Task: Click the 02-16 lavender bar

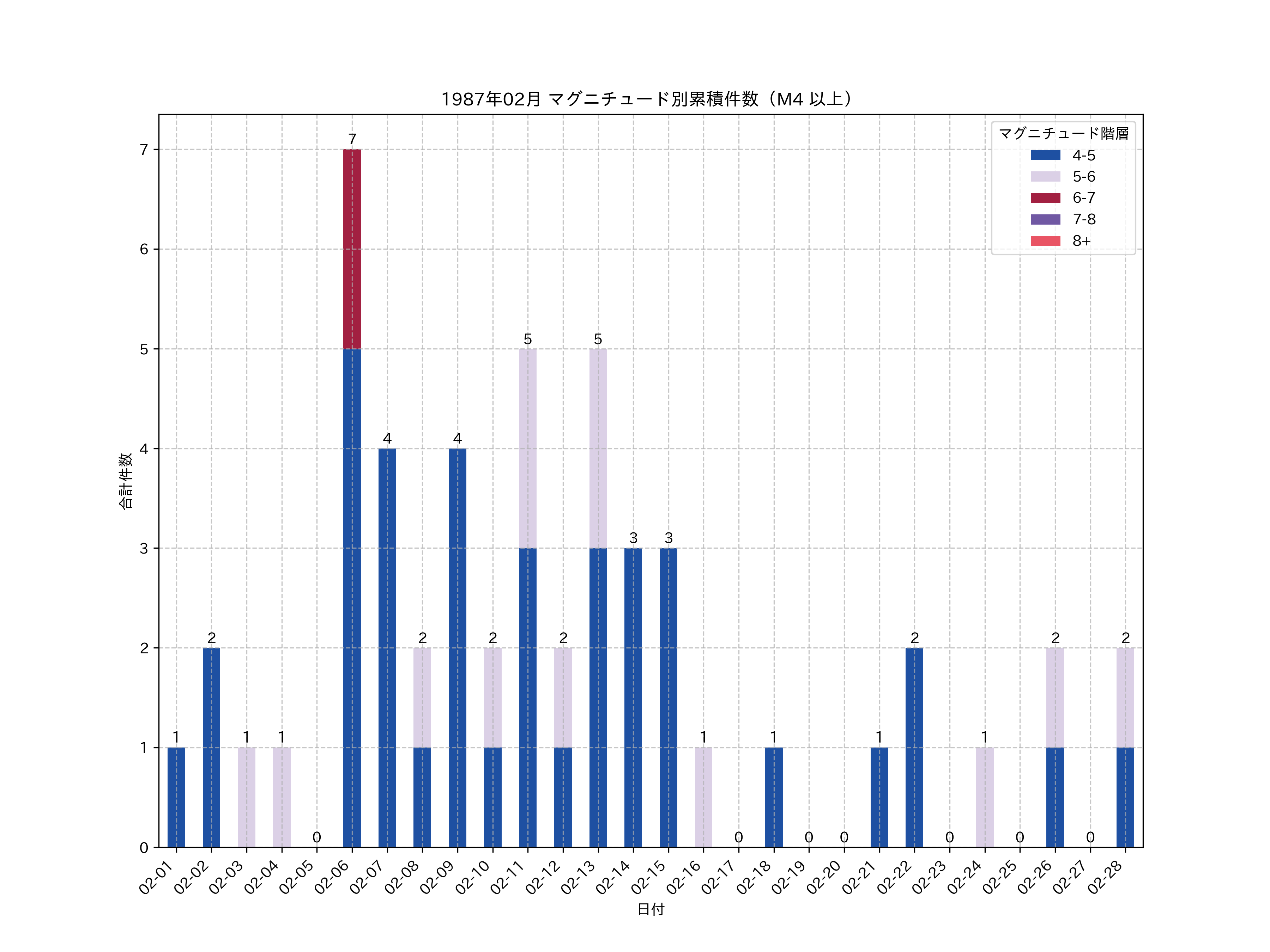Action: [703, 797]
